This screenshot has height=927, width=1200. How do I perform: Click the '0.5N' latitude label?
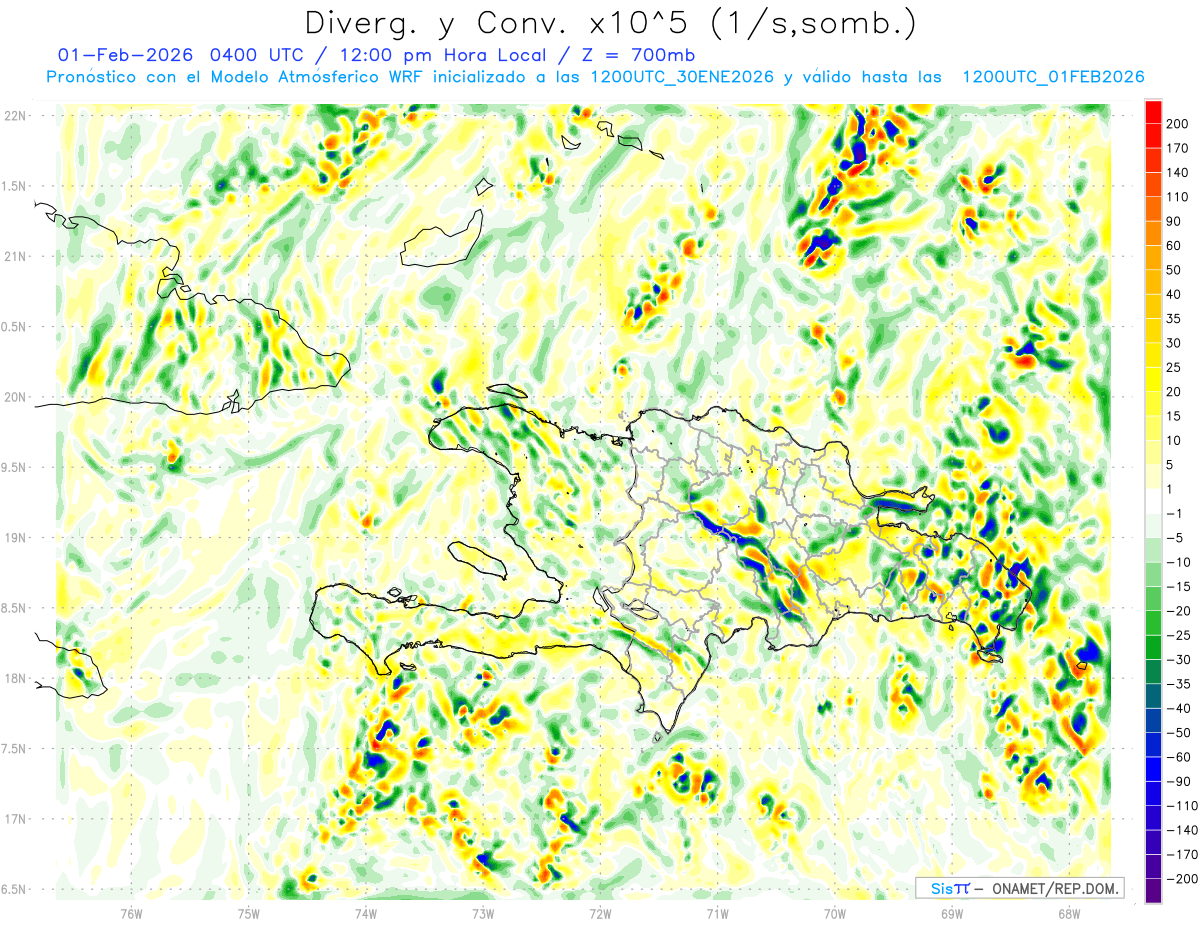14,327
